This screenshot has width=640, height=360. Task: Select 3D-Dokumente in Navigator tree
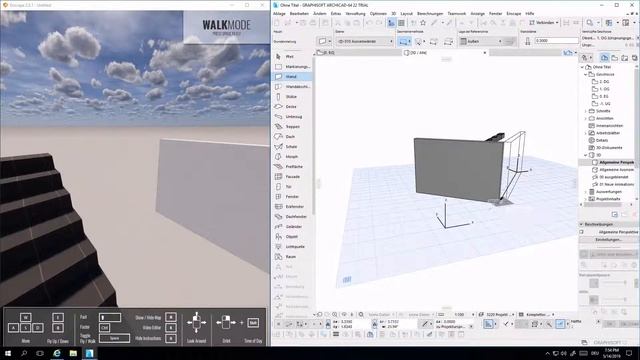[x=605, y=148]
